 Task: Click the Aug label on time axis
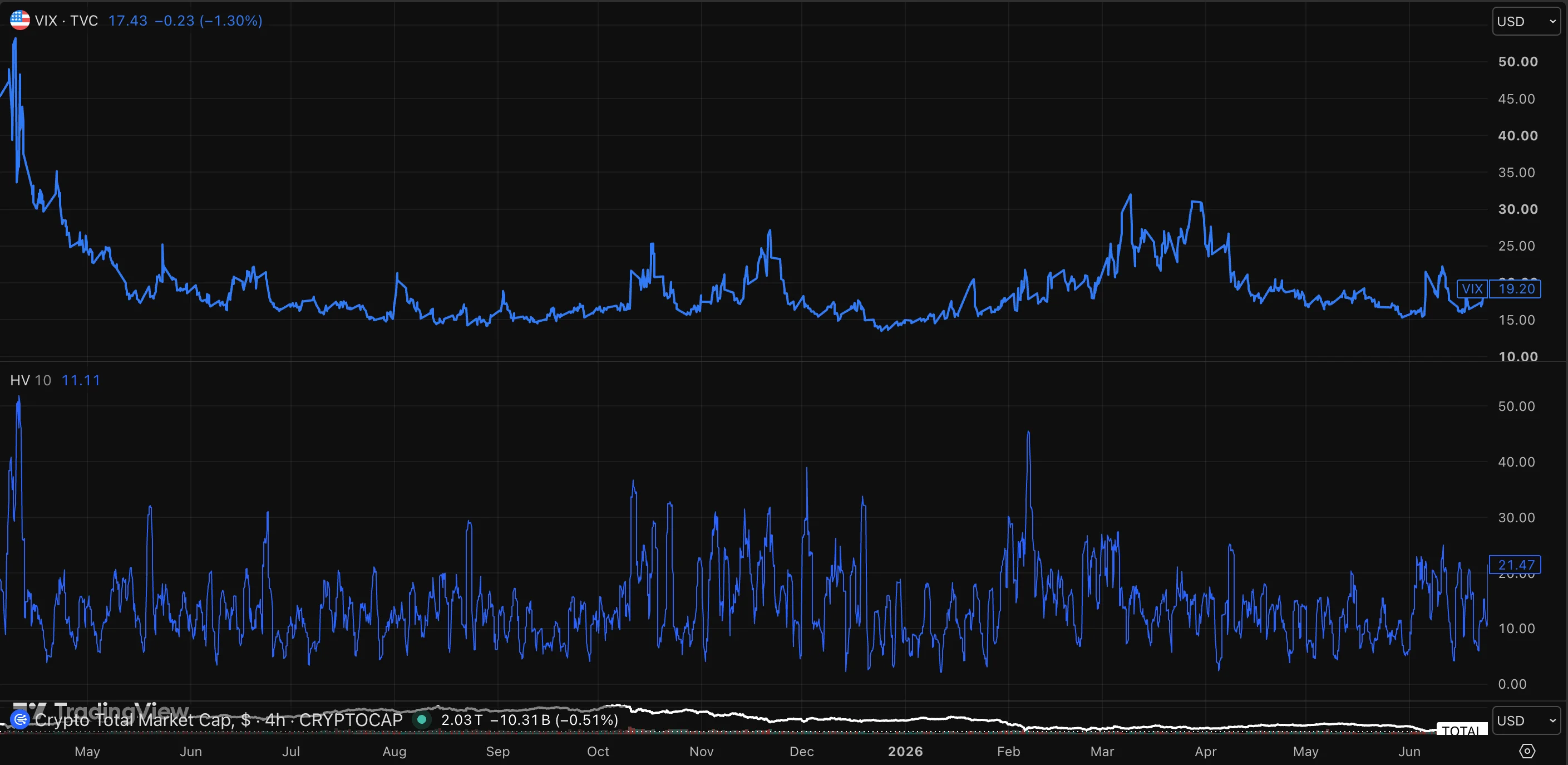(395, 751)
